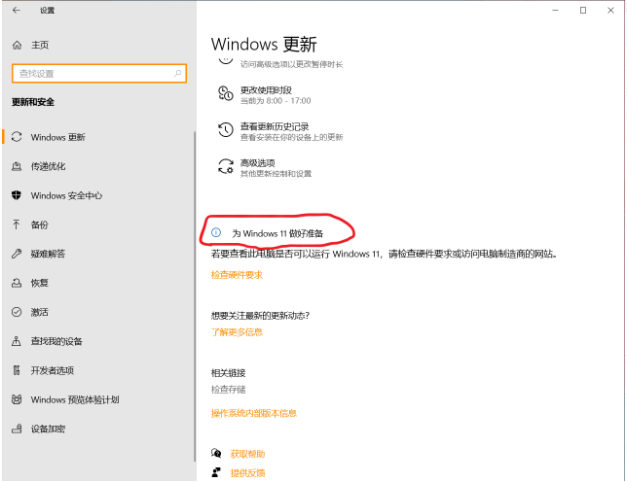Click the Windows 安全中心 shield icon
Screen dimensions: 627x482
[x=17, y=196]
